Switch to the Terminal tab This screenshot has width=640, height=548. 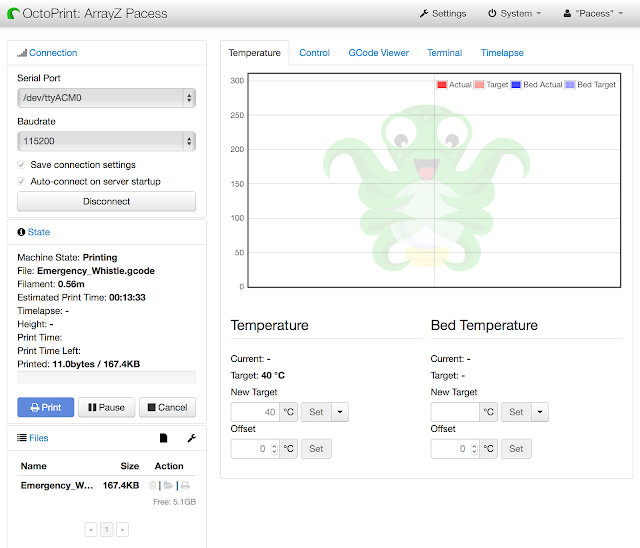coord(444,53)
